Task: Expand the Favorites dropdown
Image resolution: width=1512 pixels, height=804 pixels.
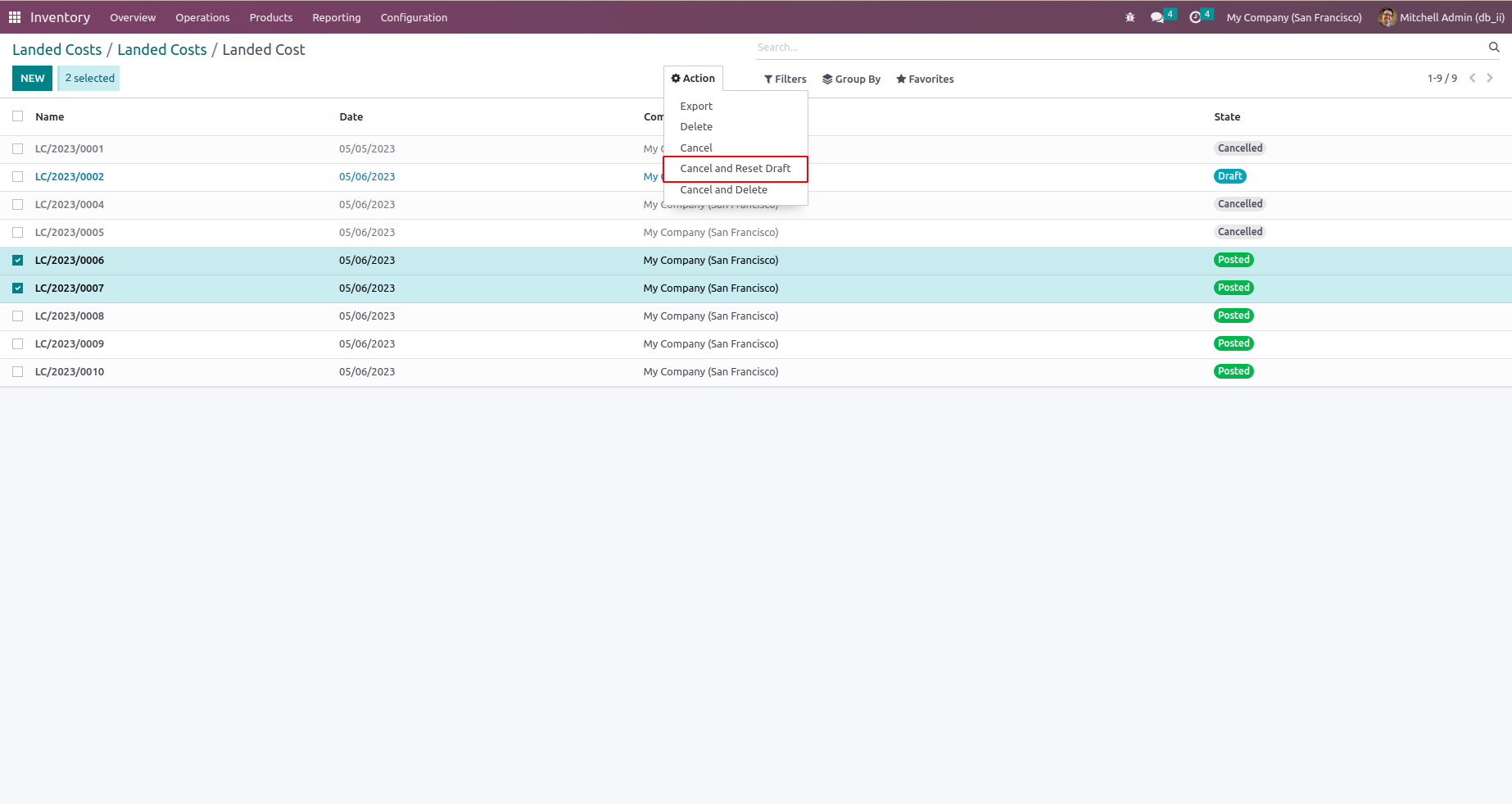Action: (x=925, y=79)
